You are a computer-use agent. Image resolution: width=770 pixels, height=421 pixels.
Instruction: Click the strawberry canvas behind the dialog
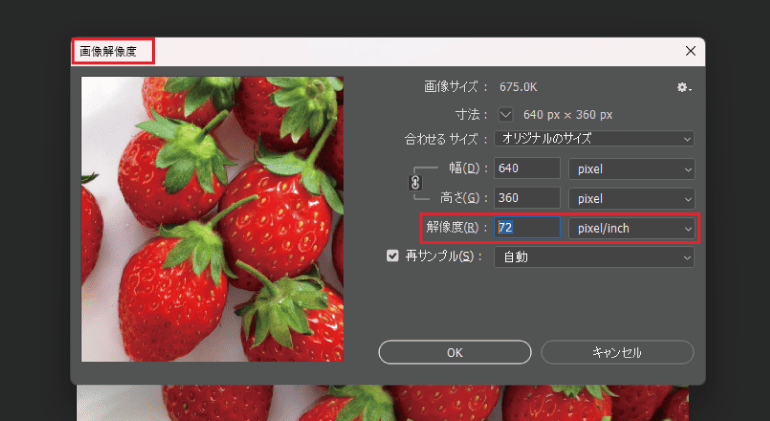(400, 404)
